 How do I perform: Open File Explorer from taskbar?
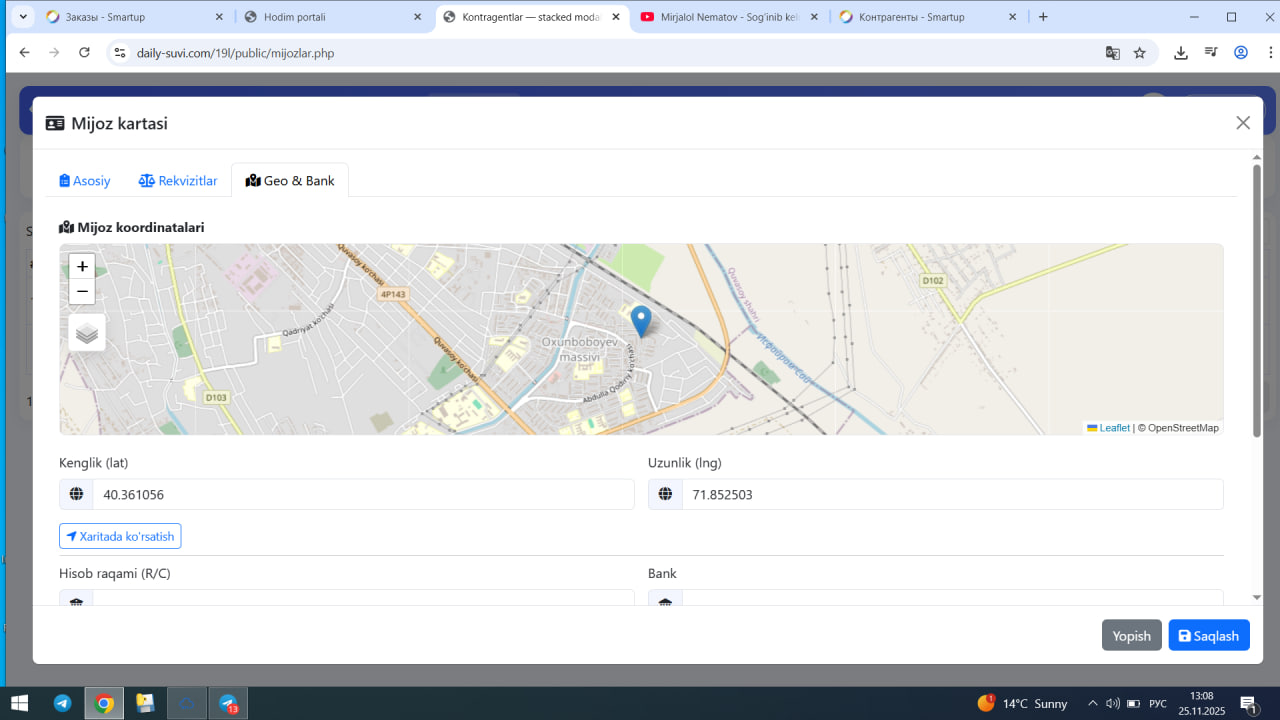(145, 703)
